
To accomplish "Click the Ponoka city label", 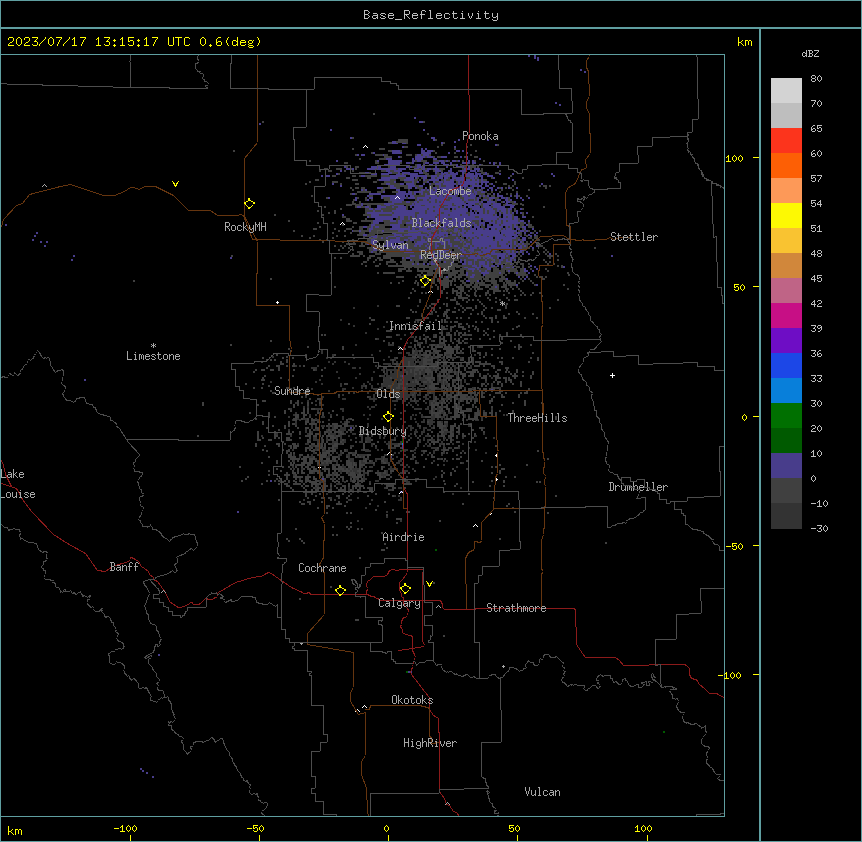I will point(480,136).
